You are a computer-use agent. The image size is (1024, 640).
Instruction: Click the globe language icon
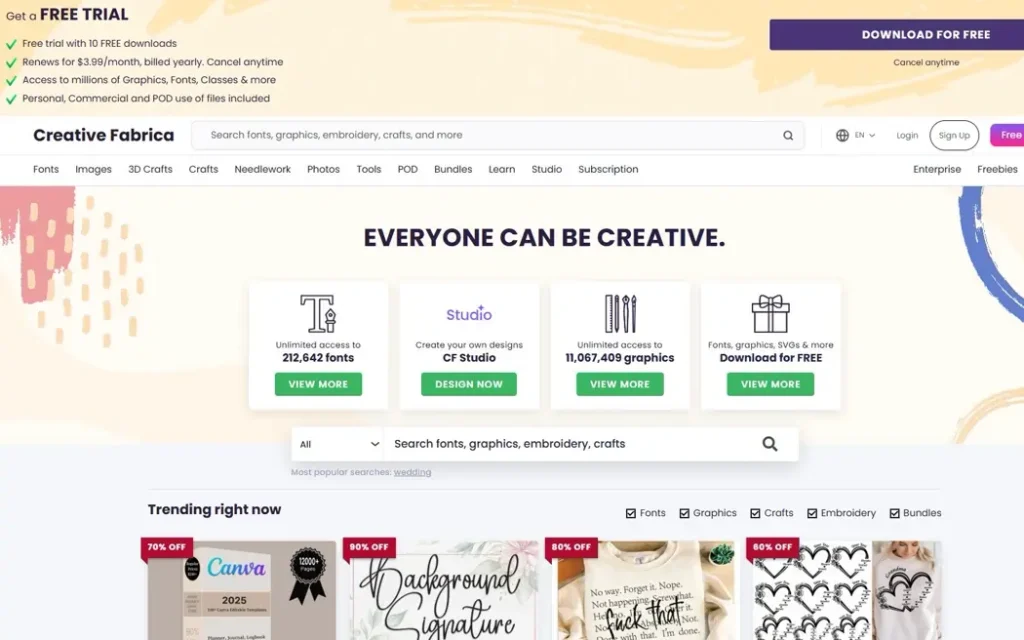point(842,135)
